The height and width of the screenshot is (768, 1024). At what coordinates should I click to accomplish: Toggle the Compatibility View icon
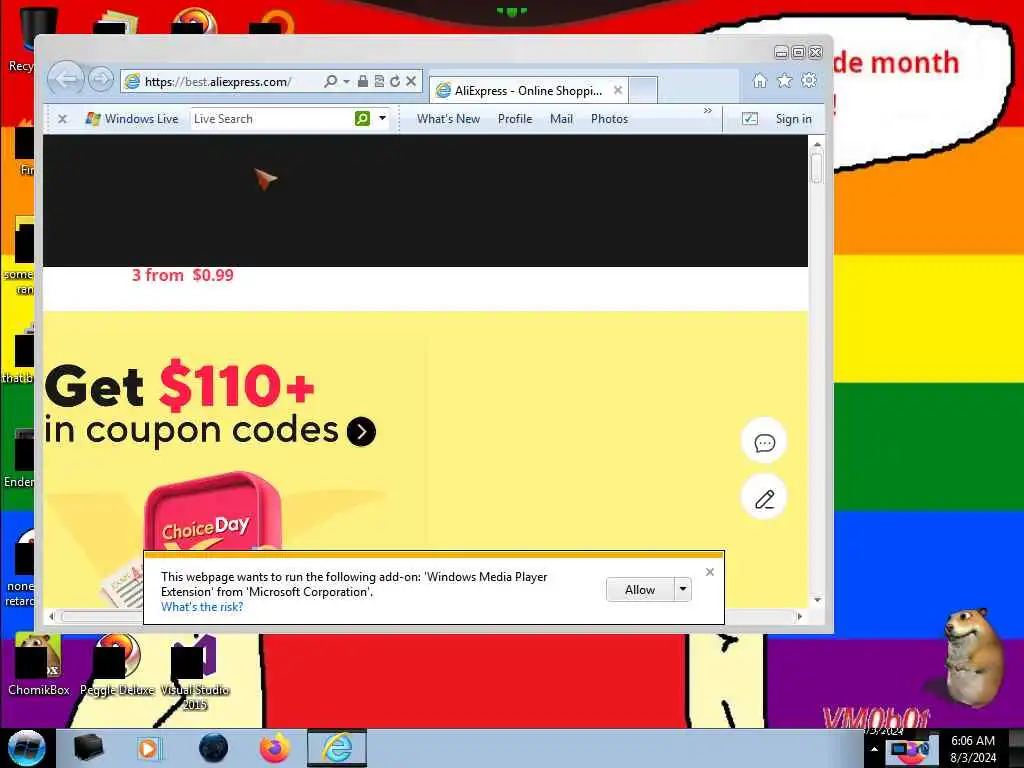pos(379,81)
